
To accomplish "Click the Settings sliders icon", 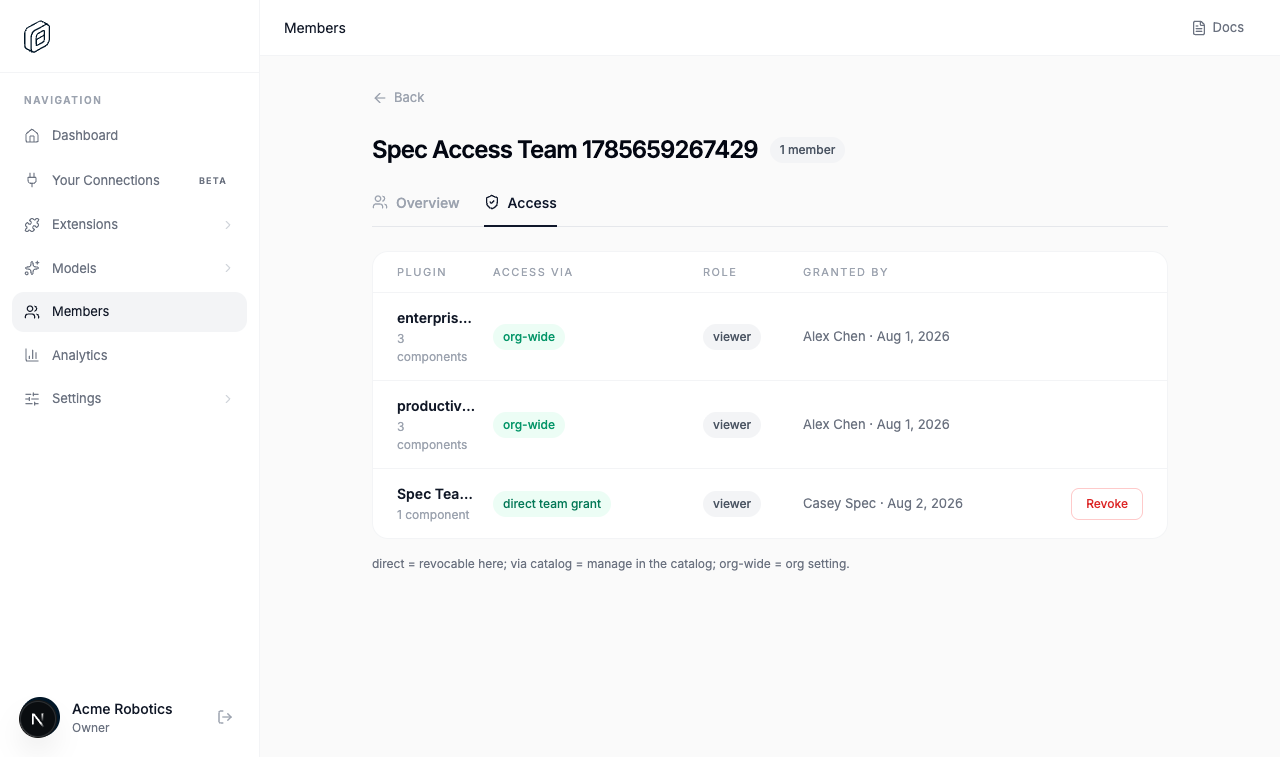I will click(32, 399).
